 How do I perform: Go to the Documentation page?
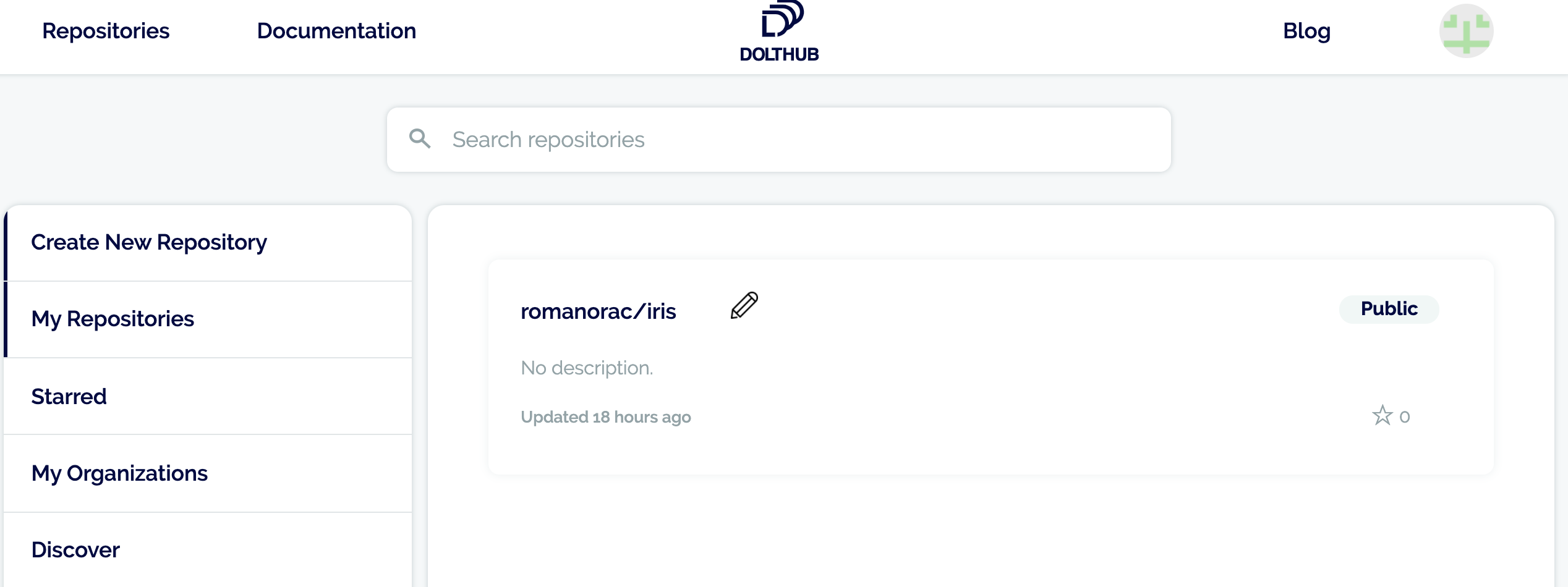tap(336, 31)
